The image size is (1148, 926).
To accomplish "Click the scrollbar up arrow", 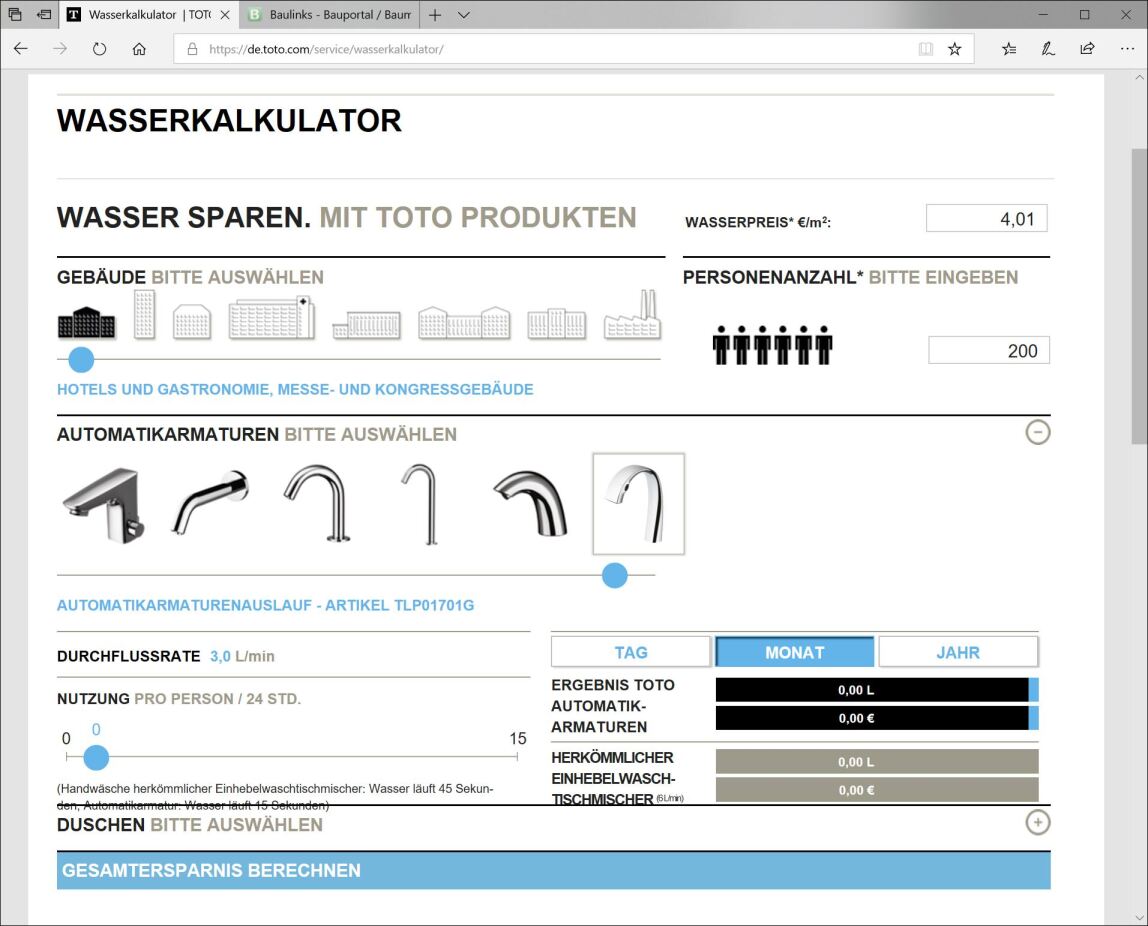I will pos(1138,78).
